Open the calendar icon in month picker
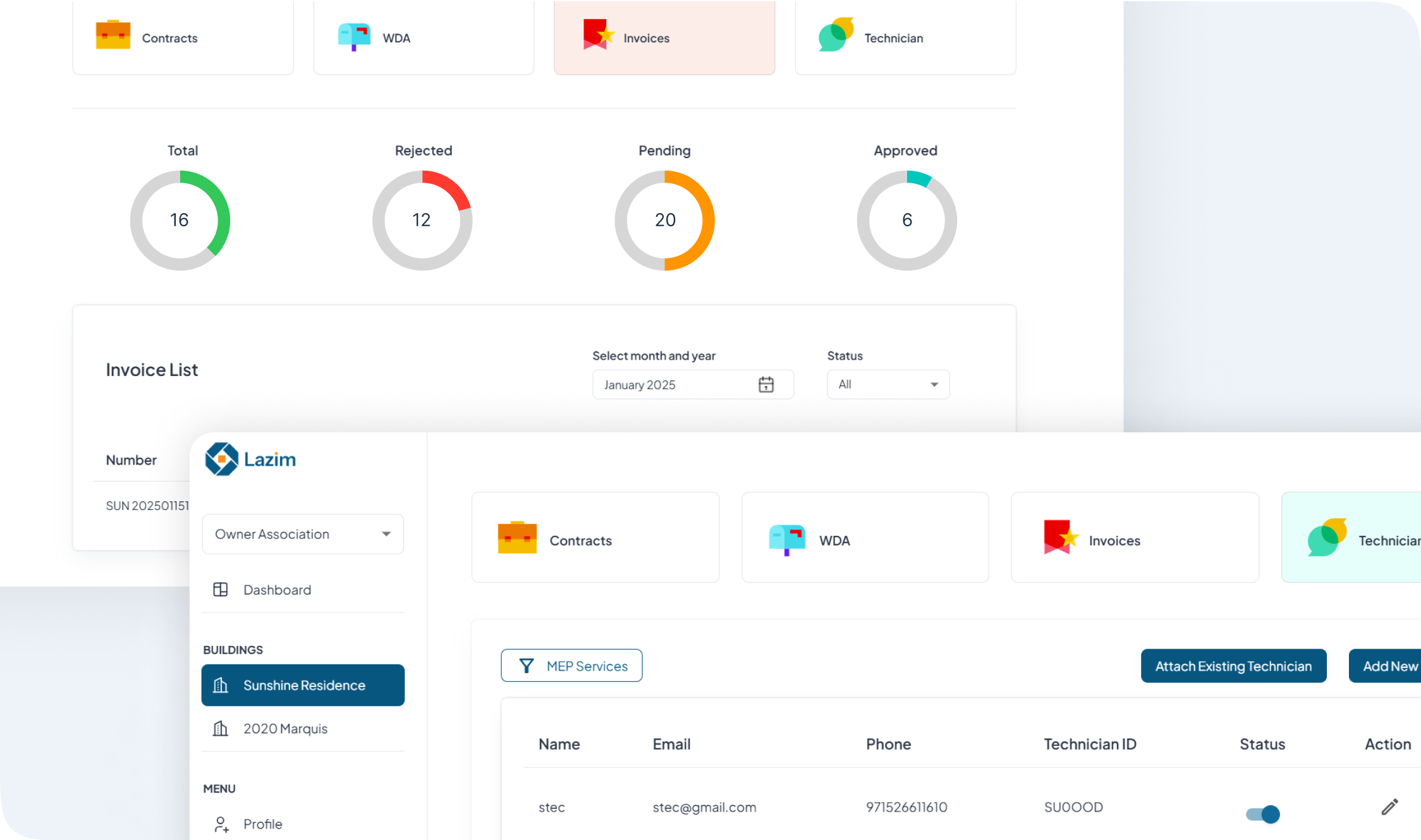Viewport: 1421px width, 840px height. coord(767,384)
